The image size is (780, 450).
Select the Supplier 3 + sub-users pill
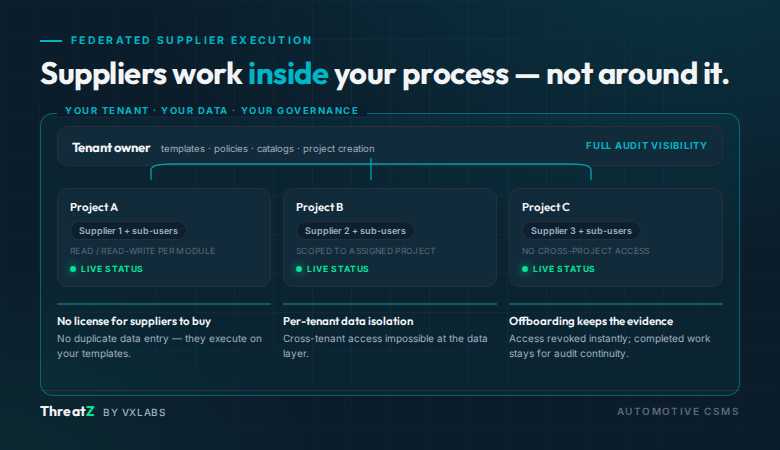[581, 231]
